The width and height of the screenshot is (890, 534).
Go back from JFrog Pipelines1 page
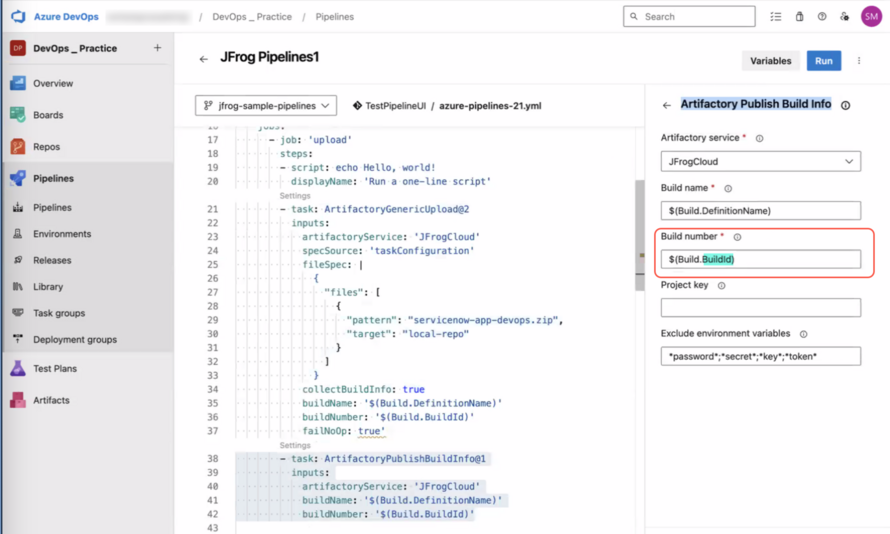(x=204, y=59)
